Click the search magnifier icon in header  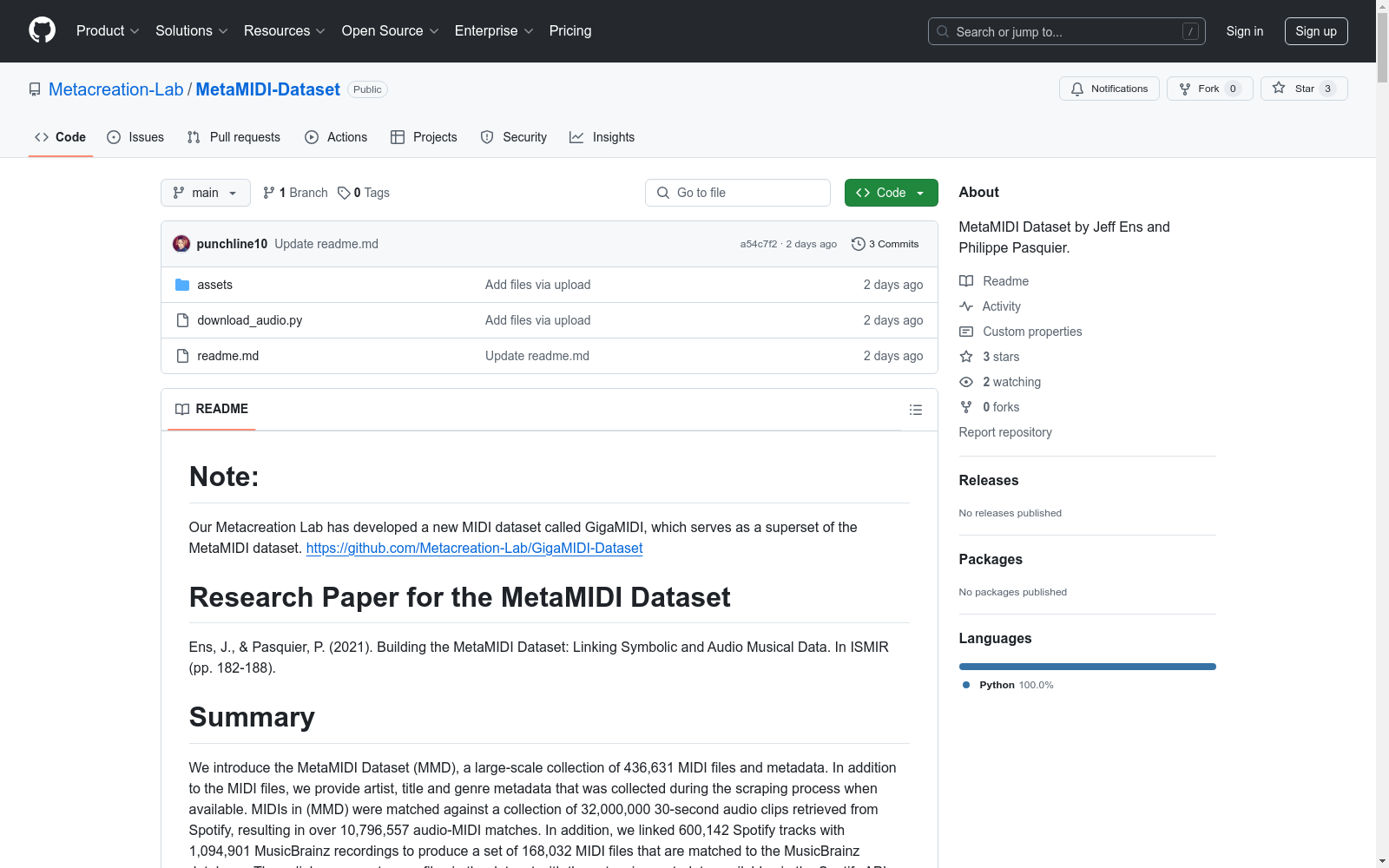point(943,31)
